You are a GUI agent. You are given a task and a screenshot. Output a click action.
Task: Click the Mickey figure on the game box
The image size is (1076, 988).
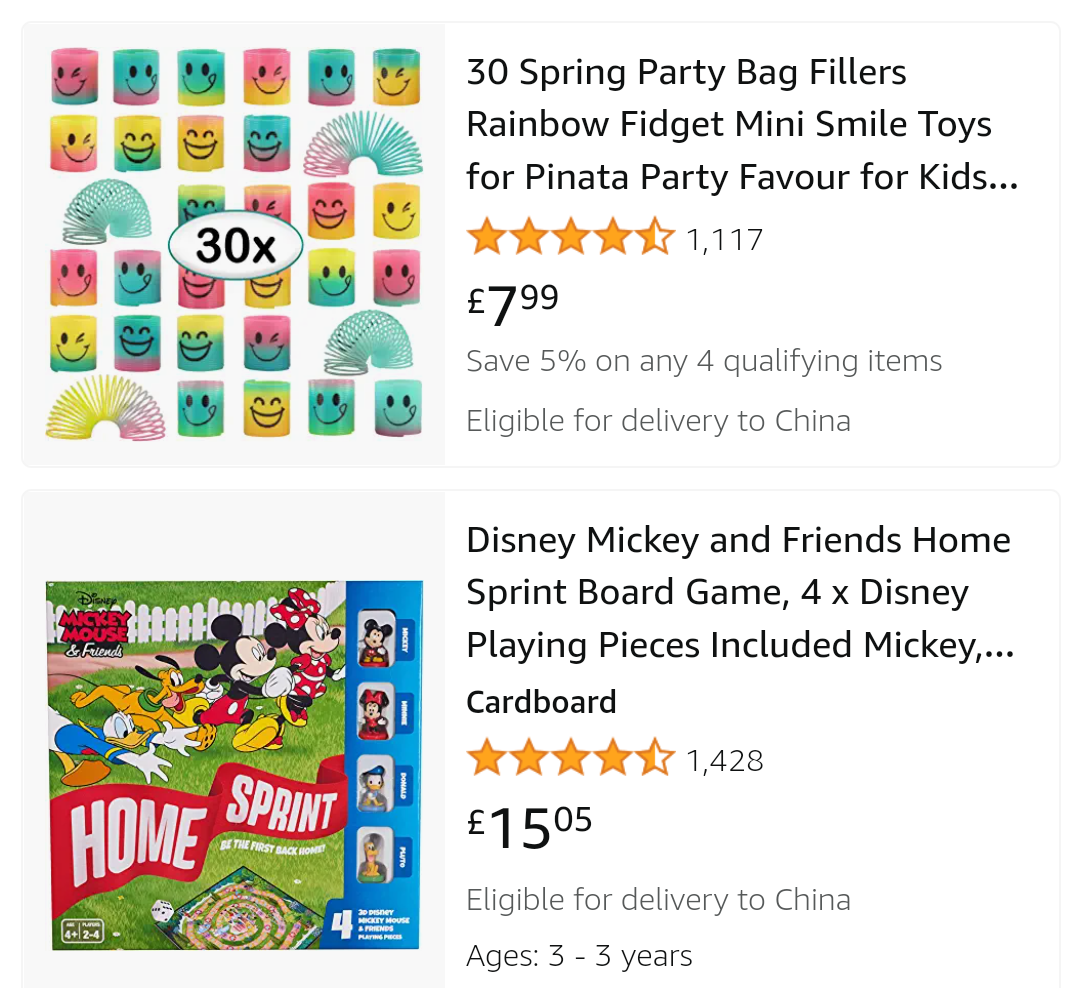point(375,640)
